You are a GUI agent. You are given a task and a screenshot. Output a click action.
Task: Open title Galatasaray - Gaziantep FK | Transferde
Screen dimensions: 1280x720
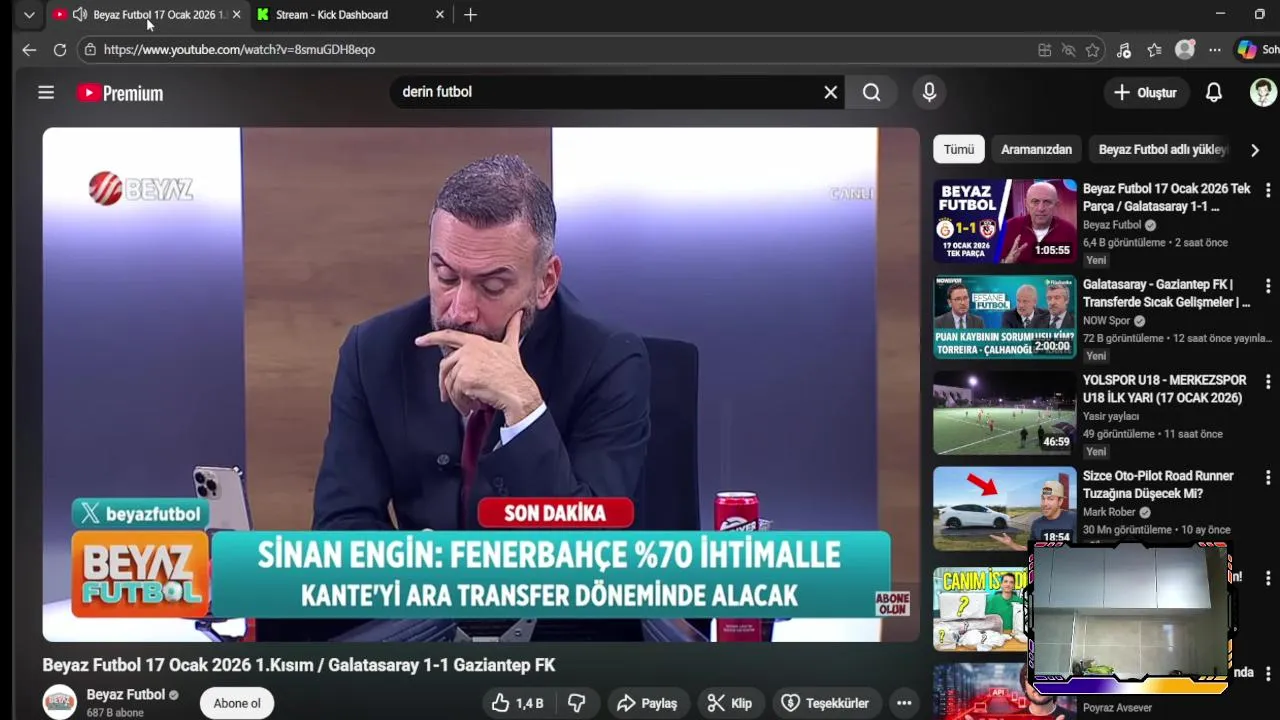click(x=1167, y=293)
